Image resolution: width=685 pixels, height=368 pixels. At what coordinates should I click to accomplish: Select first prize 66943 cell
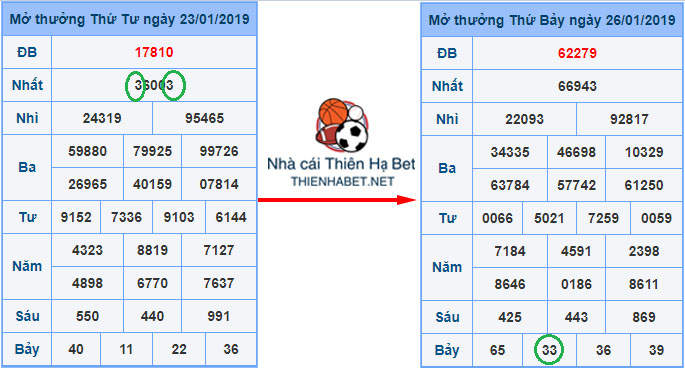[x=577, y=86]
